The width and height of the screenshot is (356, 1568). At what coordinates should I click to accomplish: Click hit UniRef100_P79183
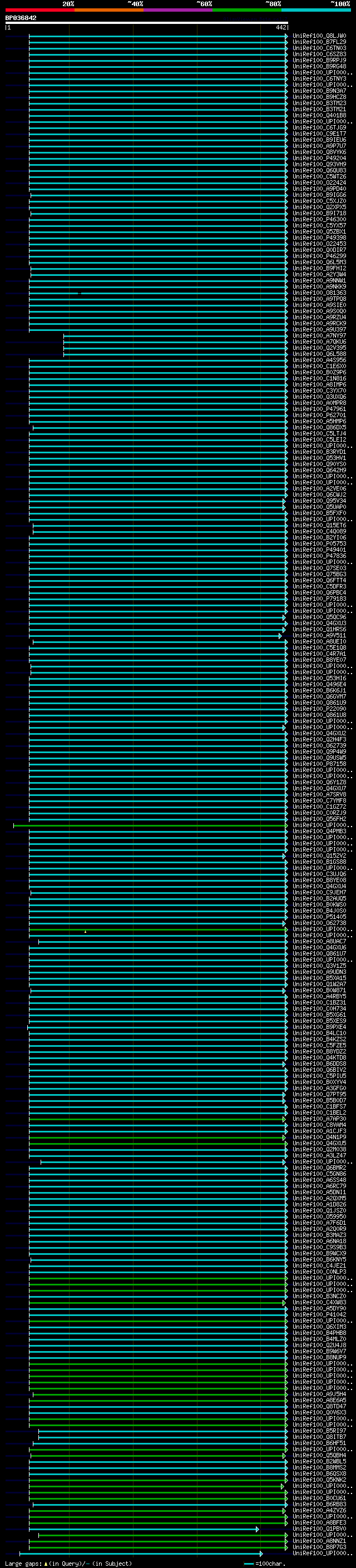319,599
